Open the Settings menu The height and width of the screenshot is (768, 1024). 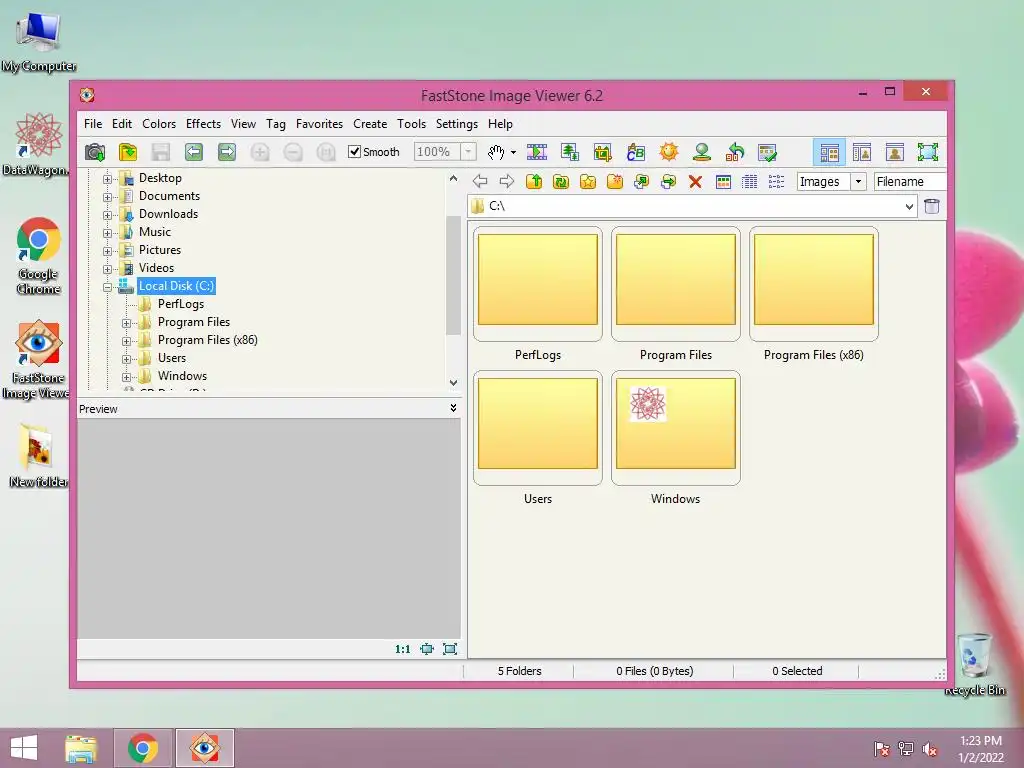pos(456,124)
